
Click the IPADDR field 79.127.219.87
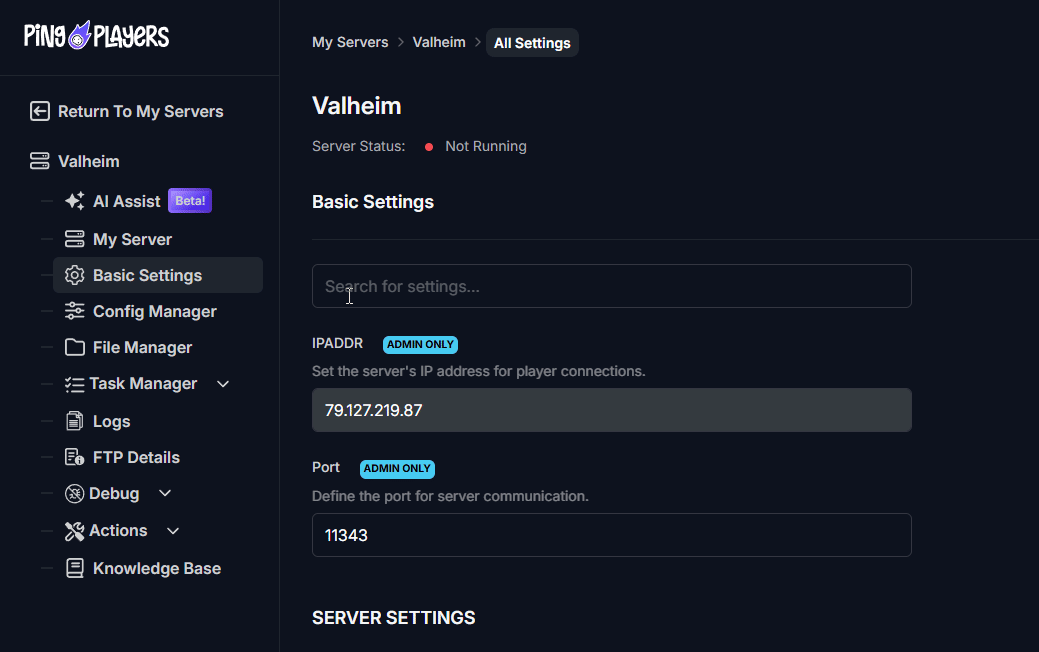click(x=612, y=410)
